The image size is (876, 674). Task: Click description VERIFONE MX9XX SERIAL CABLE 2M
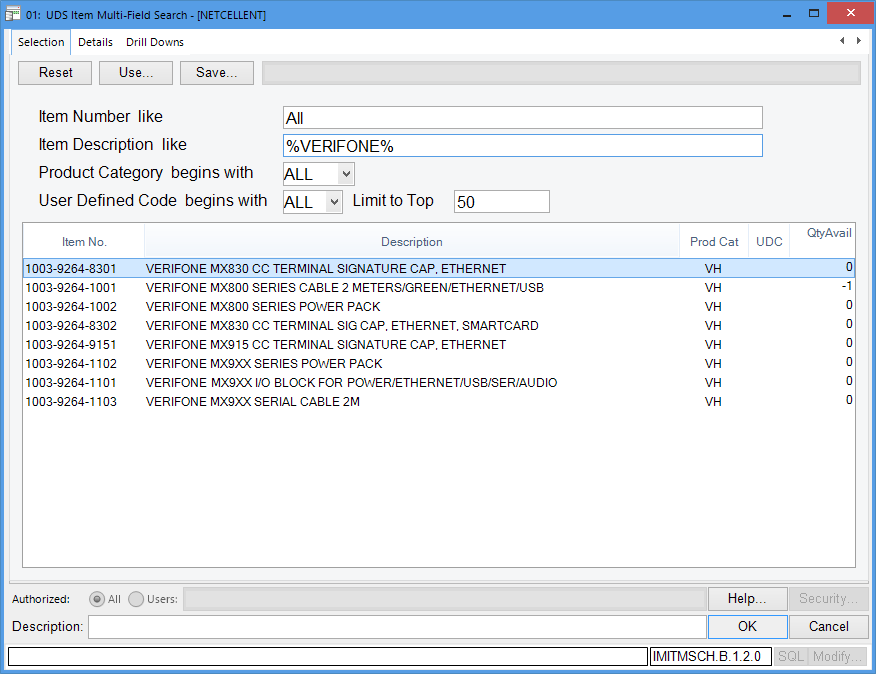click(x=253, y=401)
